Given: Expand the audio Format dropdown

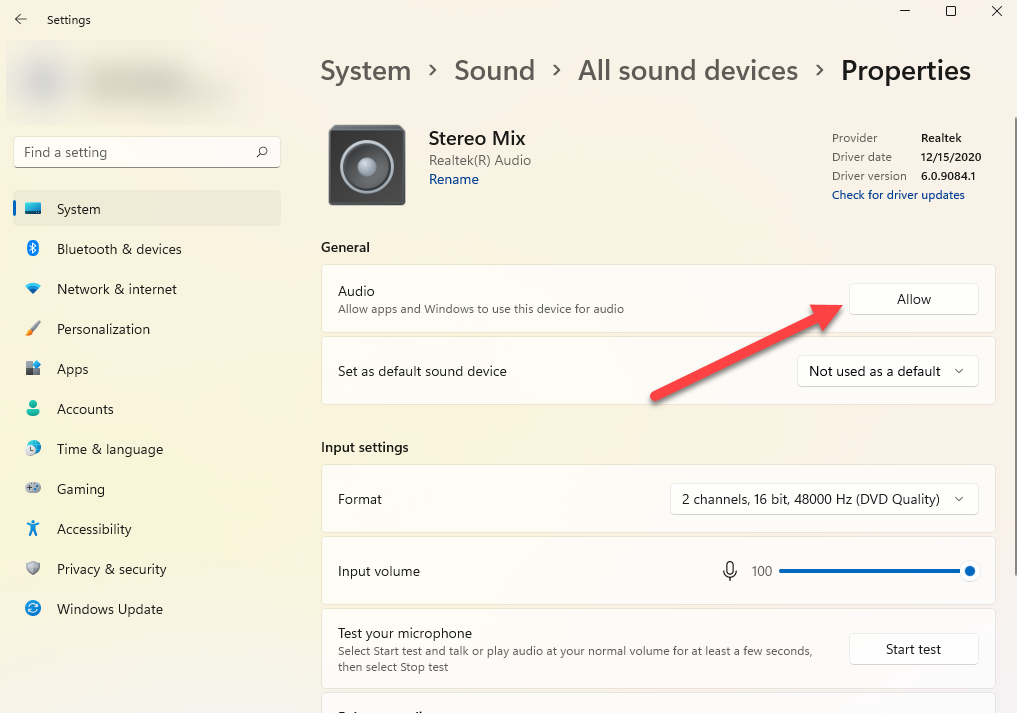Looking at the screenshot, I should (823, 499).
